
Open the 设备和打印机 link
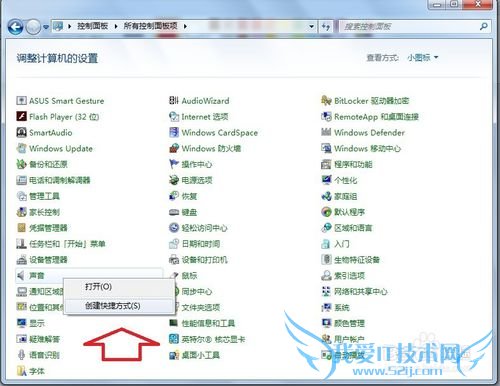[204, 260]
